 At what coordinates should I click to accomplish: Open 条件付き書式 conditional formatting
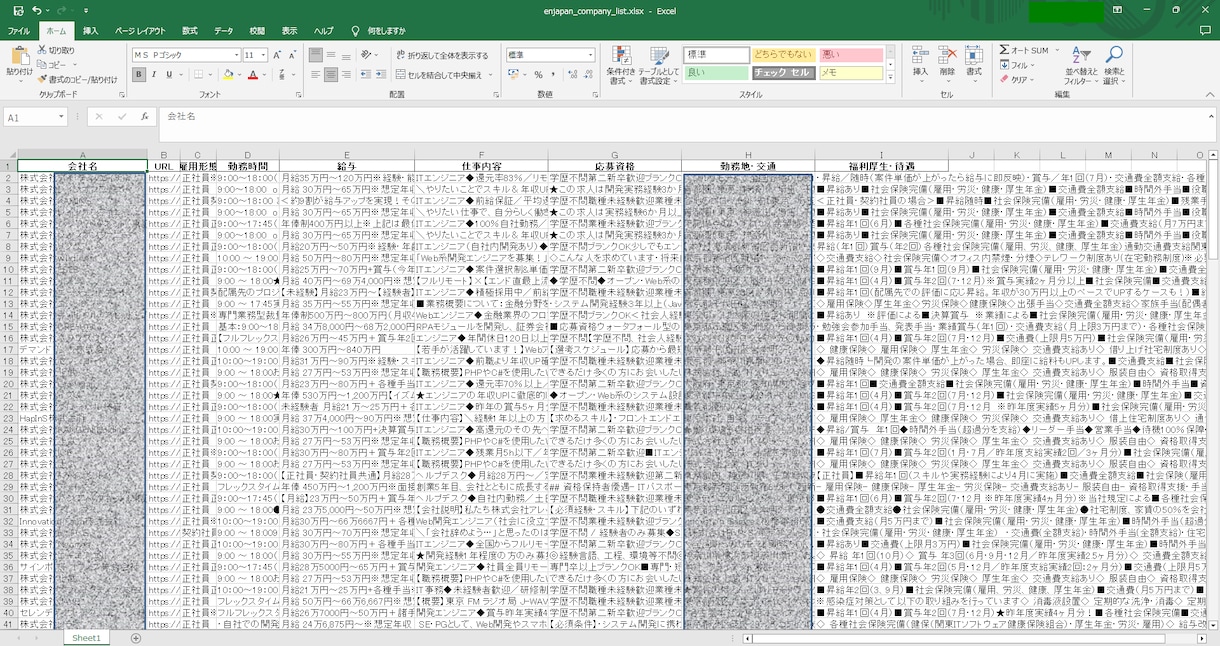coord(622,65)
